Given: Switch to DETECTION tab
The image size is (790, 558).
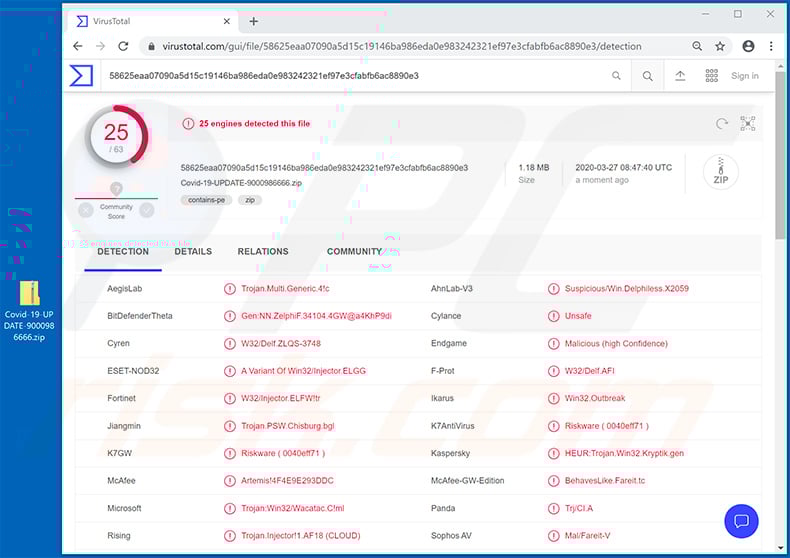Looking at the screenshot, I should [123, 252].
